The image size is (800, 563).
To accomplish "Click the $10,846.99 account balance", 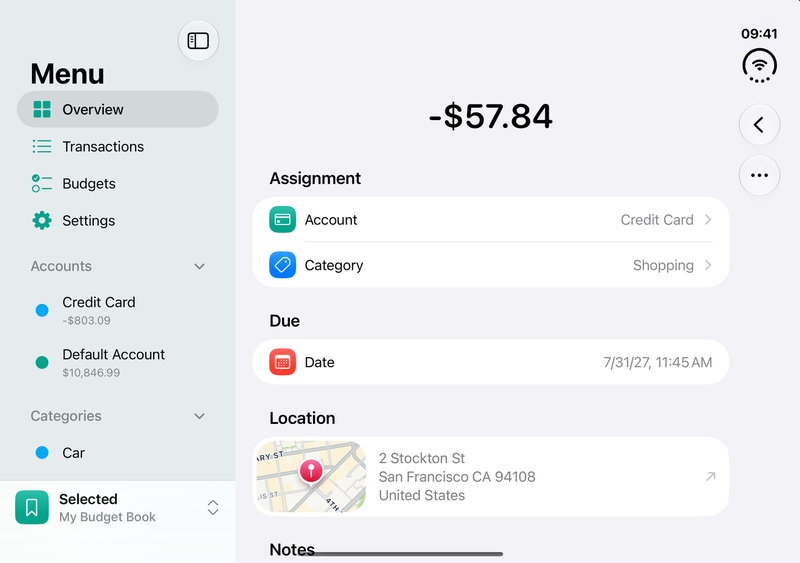I will point(91,373).
